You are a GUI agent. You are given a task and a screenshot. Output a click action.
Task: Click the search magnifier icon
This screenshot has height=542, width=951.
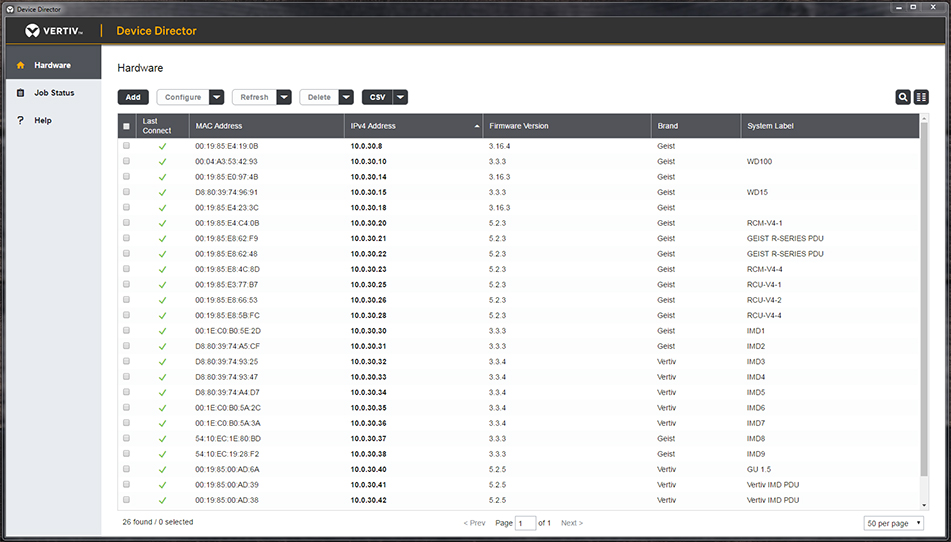(903, 97)
